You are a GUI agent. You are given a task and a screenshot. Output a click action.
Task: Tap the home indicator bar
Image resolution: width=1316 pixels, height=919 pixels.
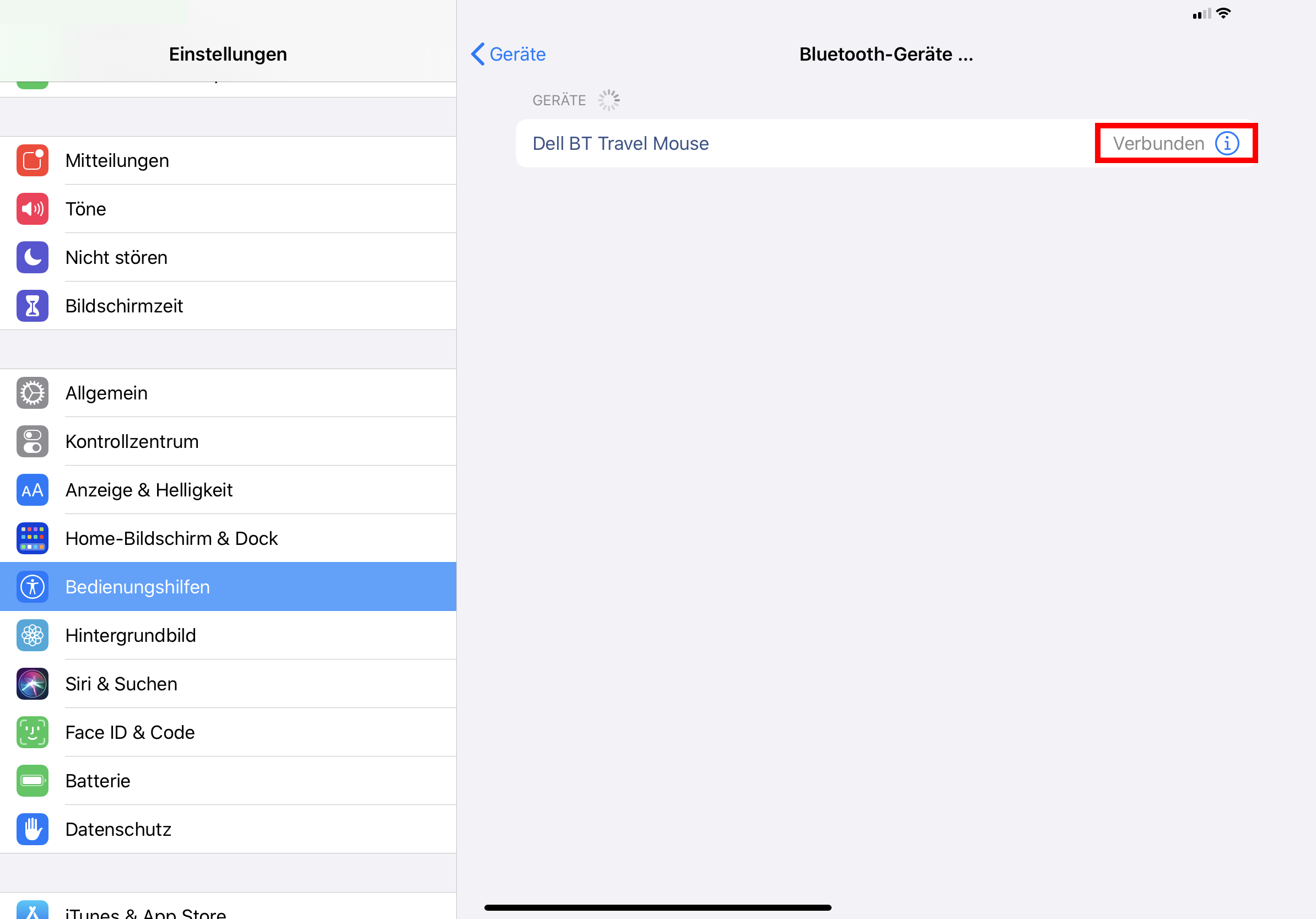coord(657,907)
